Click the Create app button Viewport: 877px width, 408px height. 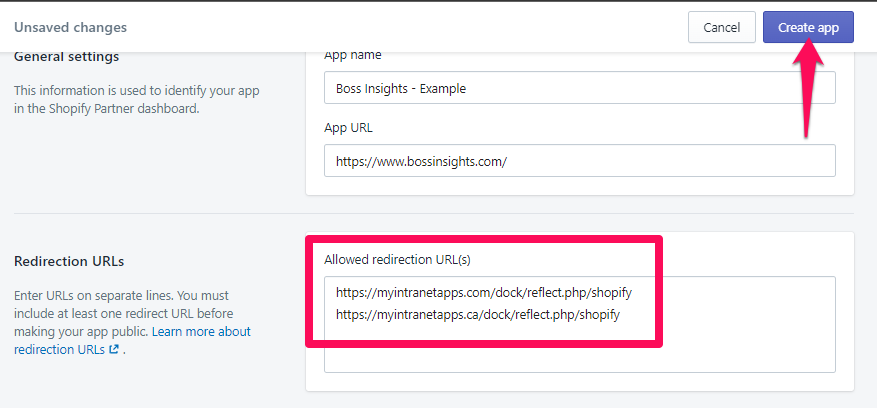coord(807,27)
